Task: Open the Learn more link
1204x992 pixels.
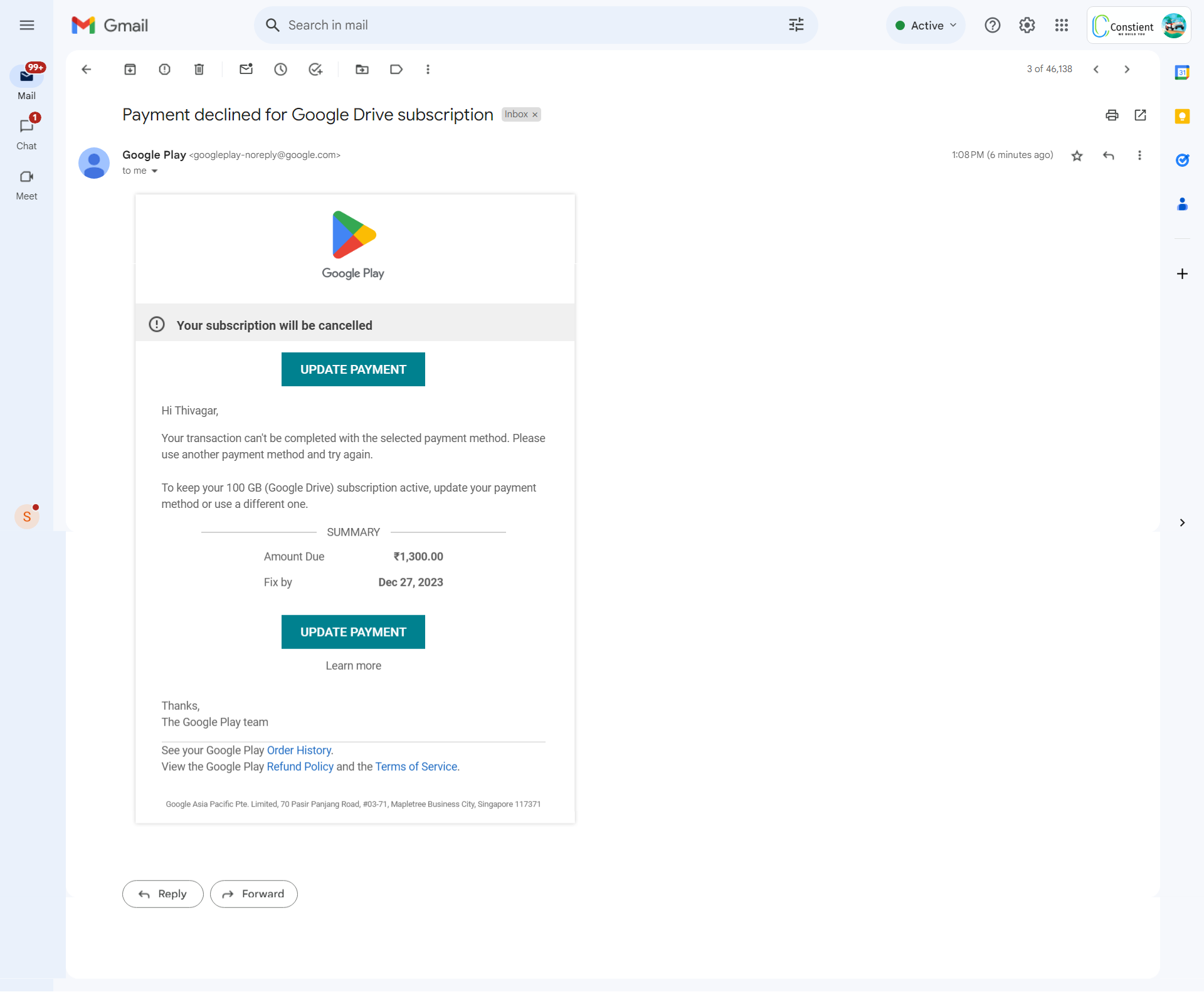Action: click(x=353, y=666)
